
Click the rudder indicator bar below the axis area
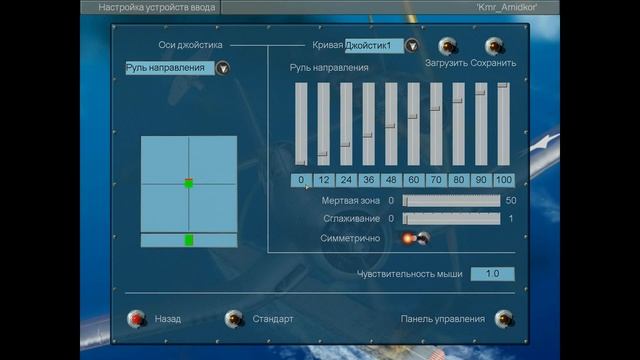pyautogui.click(x=189, y=240)
